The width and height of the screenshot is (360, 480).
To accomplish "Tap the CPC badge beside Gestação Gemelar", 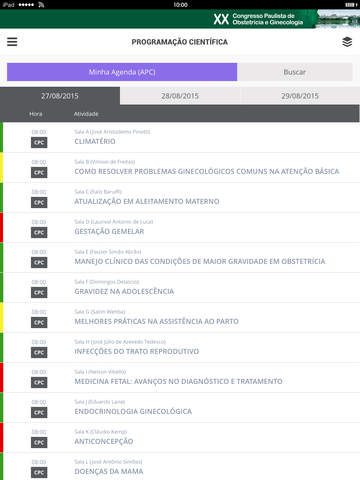I will click(39, 232).
